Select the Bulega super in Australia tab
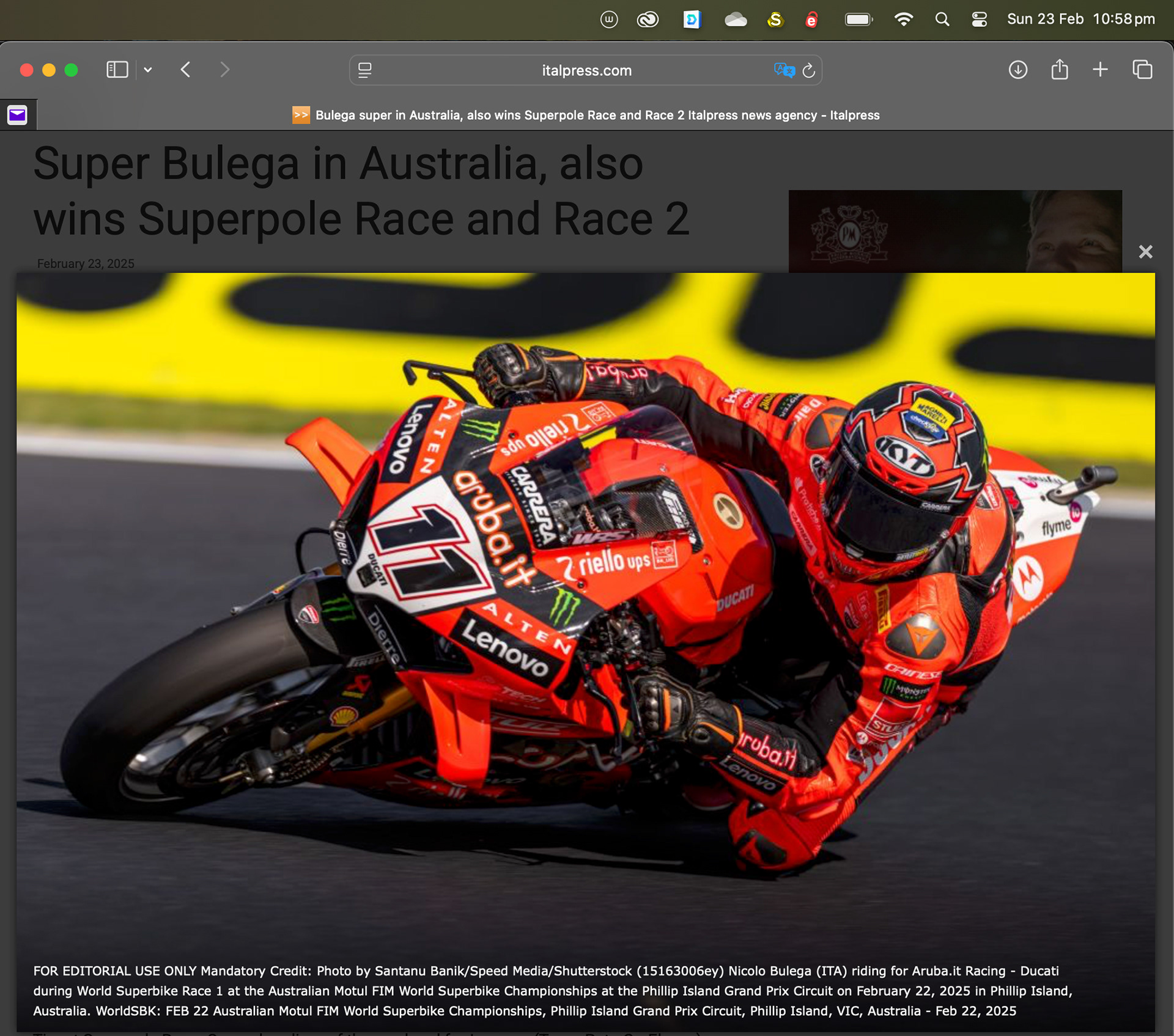Viewport: 1174px width, 1036px height. coord(586,115)
